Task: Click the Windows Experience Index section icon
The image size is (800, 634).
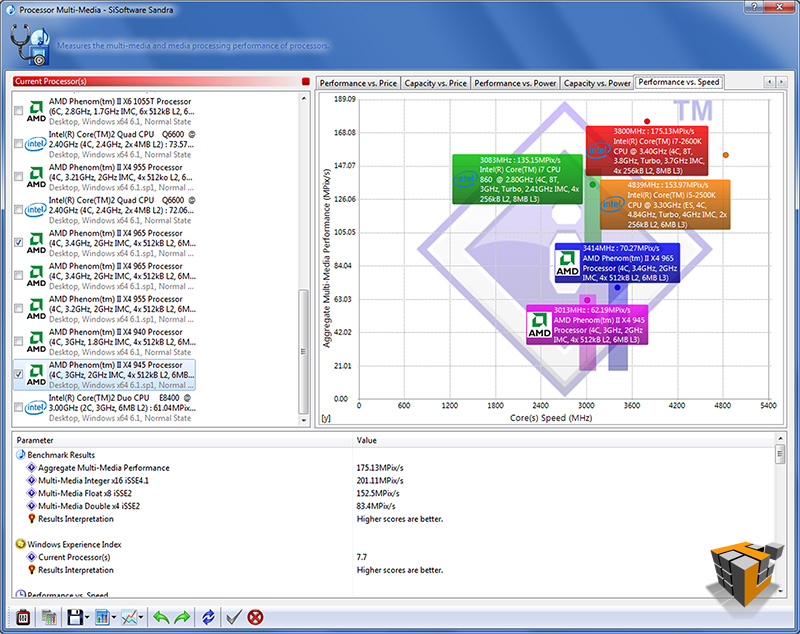Action: click(x=20, y=544)
